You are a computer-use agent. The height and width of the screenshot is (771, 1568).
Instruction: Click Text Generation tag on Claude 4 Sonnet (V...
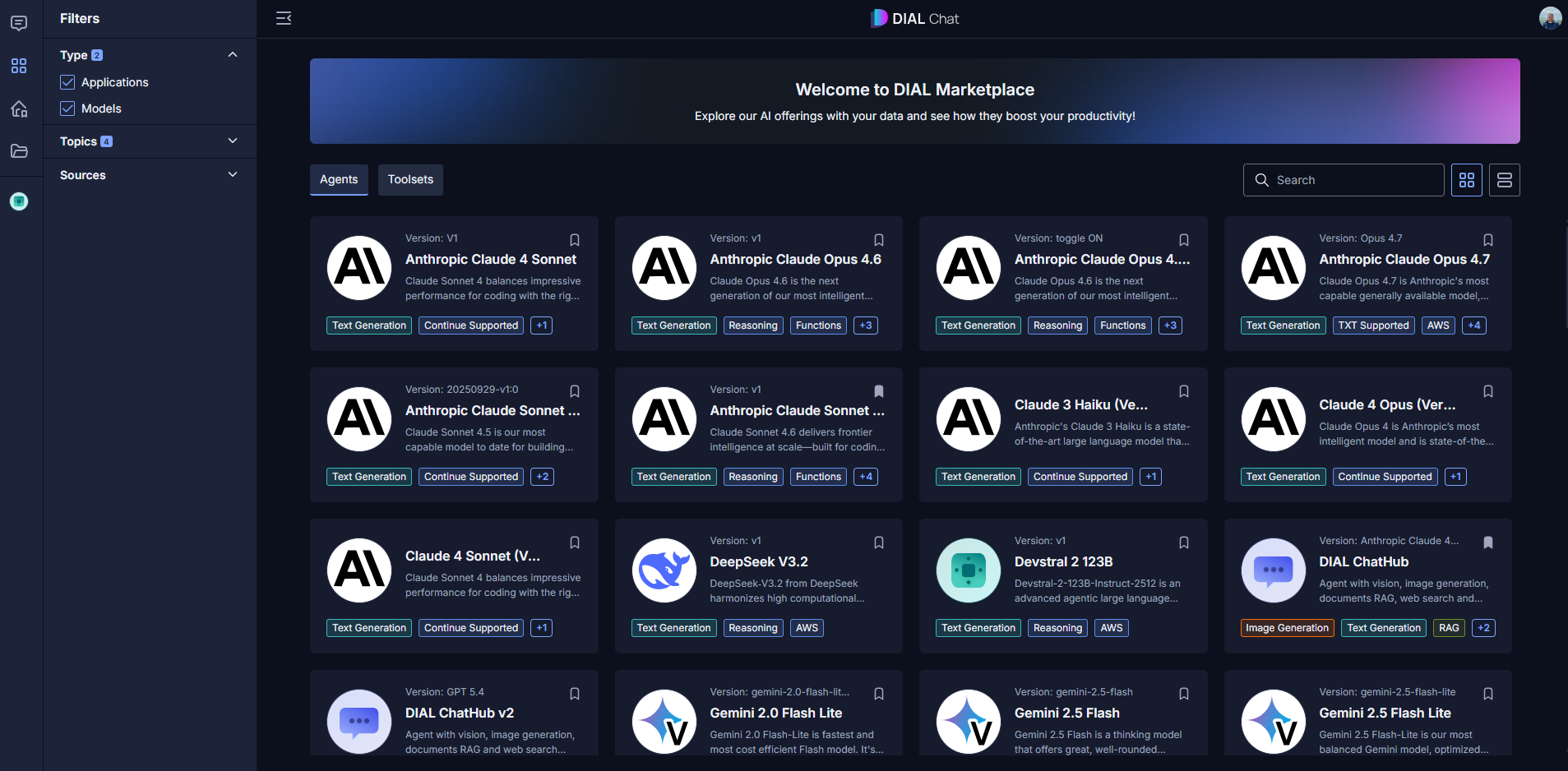pos(369,628)
